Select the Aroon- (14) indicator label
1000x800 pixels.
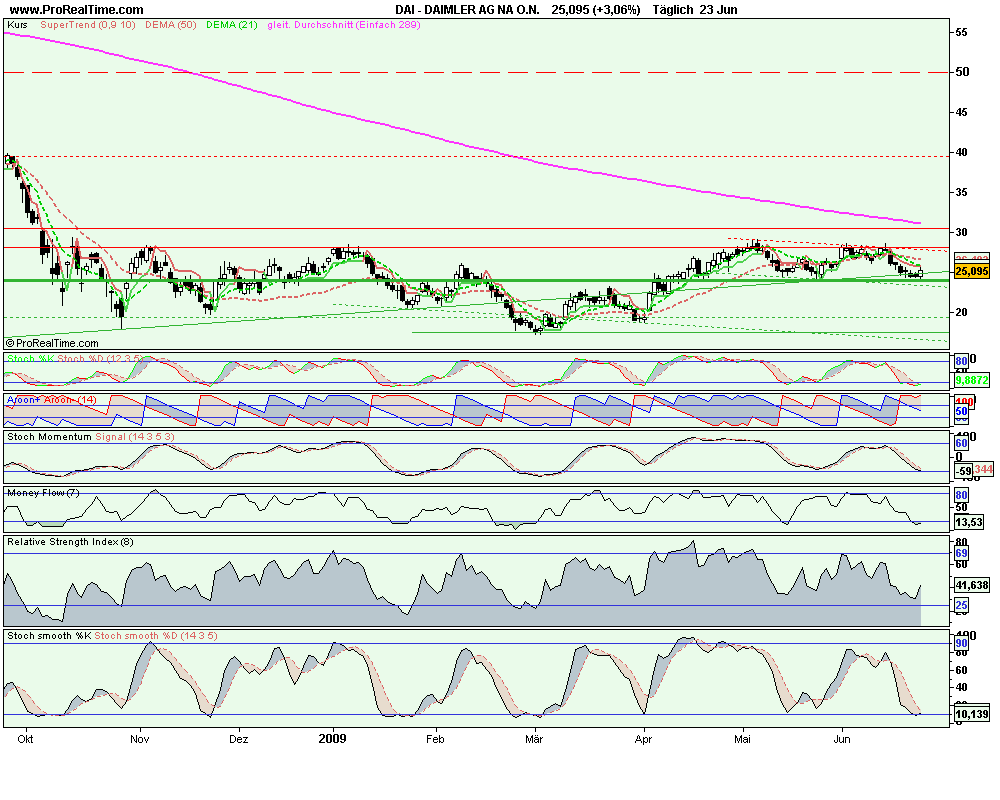point(68,400)
